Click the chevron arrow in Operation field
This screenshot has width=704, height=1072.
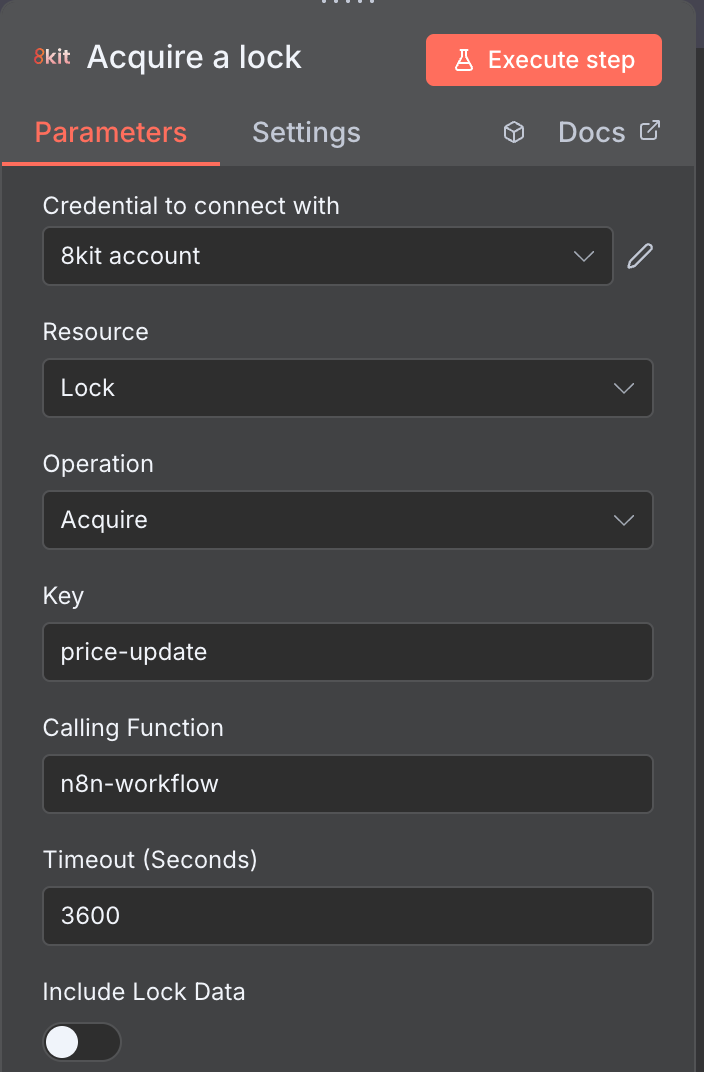(x=624, y=520)
